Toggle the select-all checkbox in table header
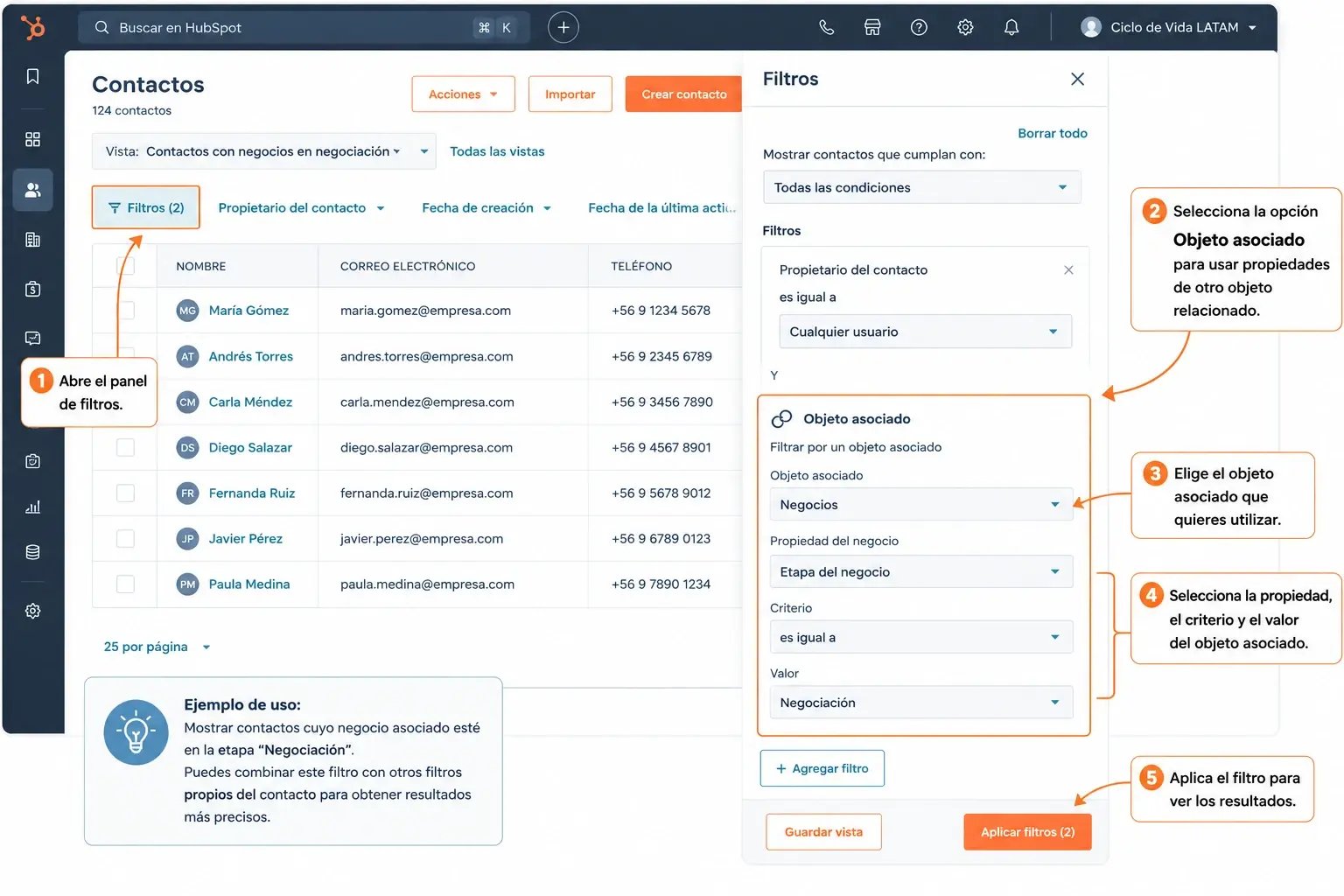1344x896 pixels. [x=125, y=265]
